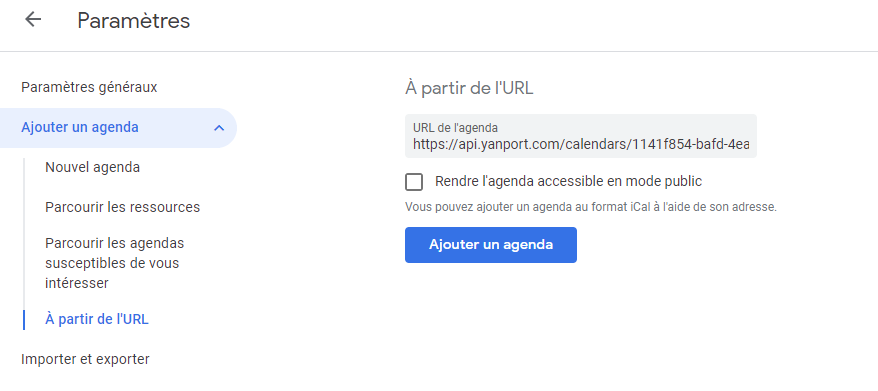Screen dimensions: 878x391
Task: Click the blue active indicator bar in sidebar
Action: [x=24, y=319]
